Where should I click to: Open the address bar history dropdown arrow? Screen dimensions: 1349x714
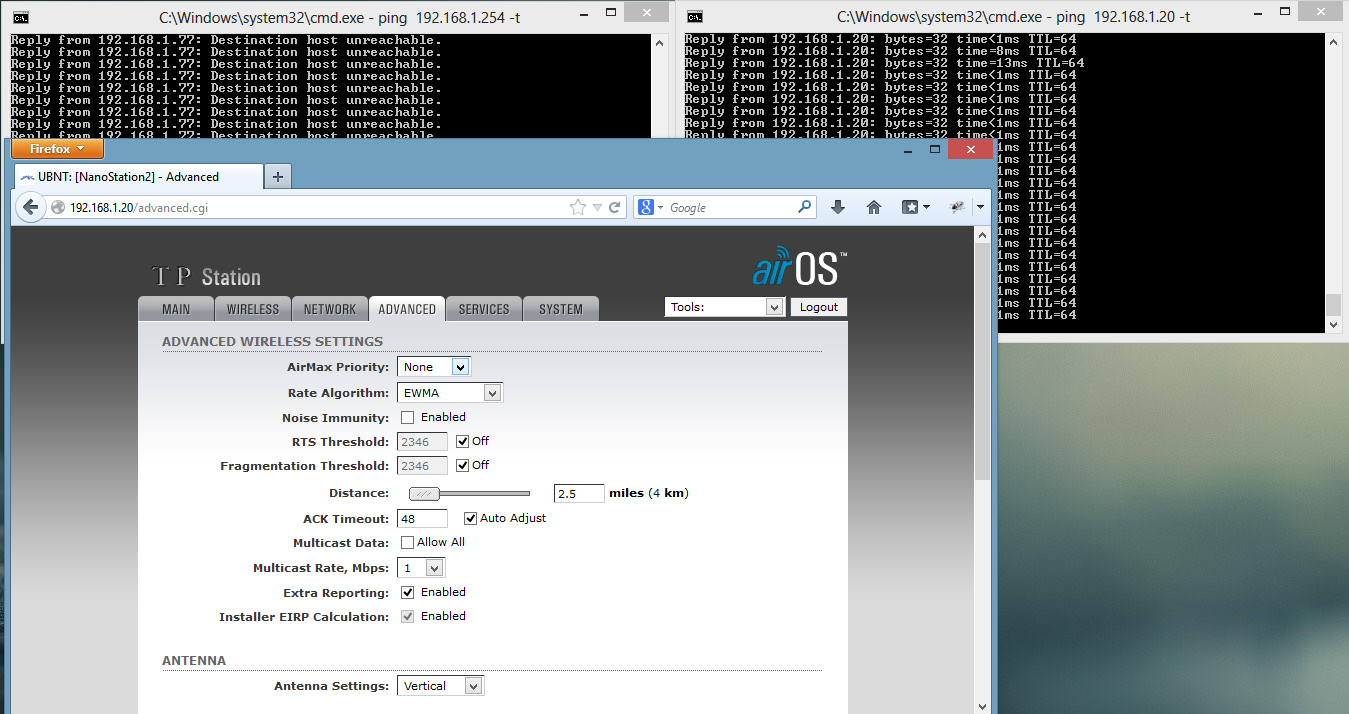(x=597, y=207)
